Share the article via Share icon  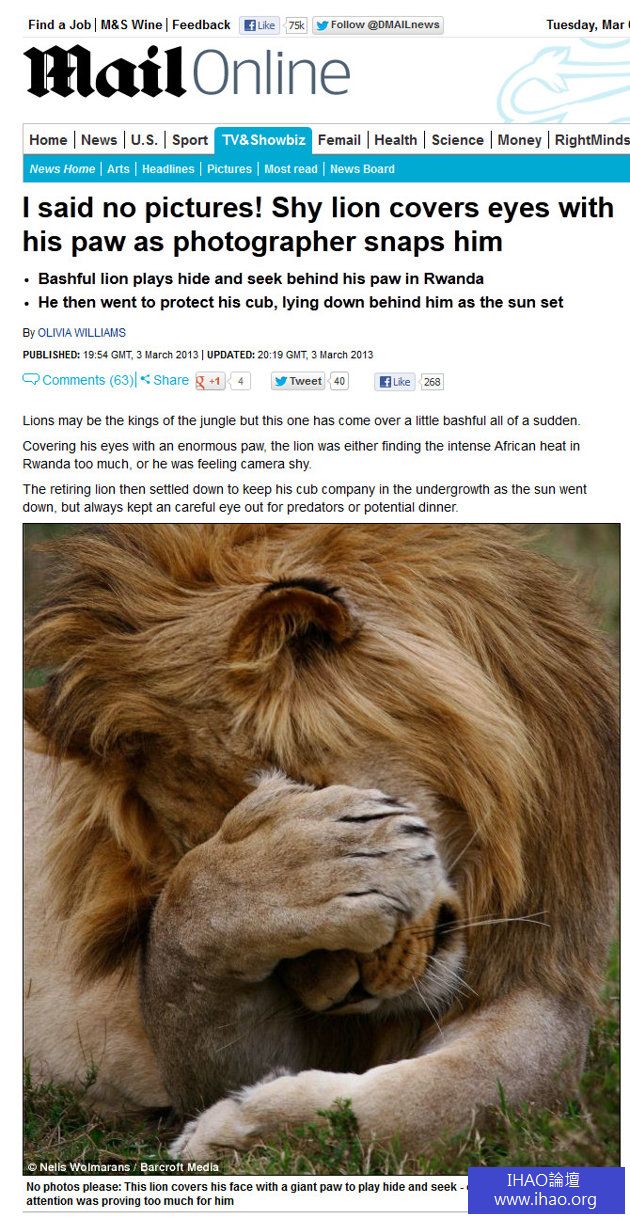pos(164,380)
